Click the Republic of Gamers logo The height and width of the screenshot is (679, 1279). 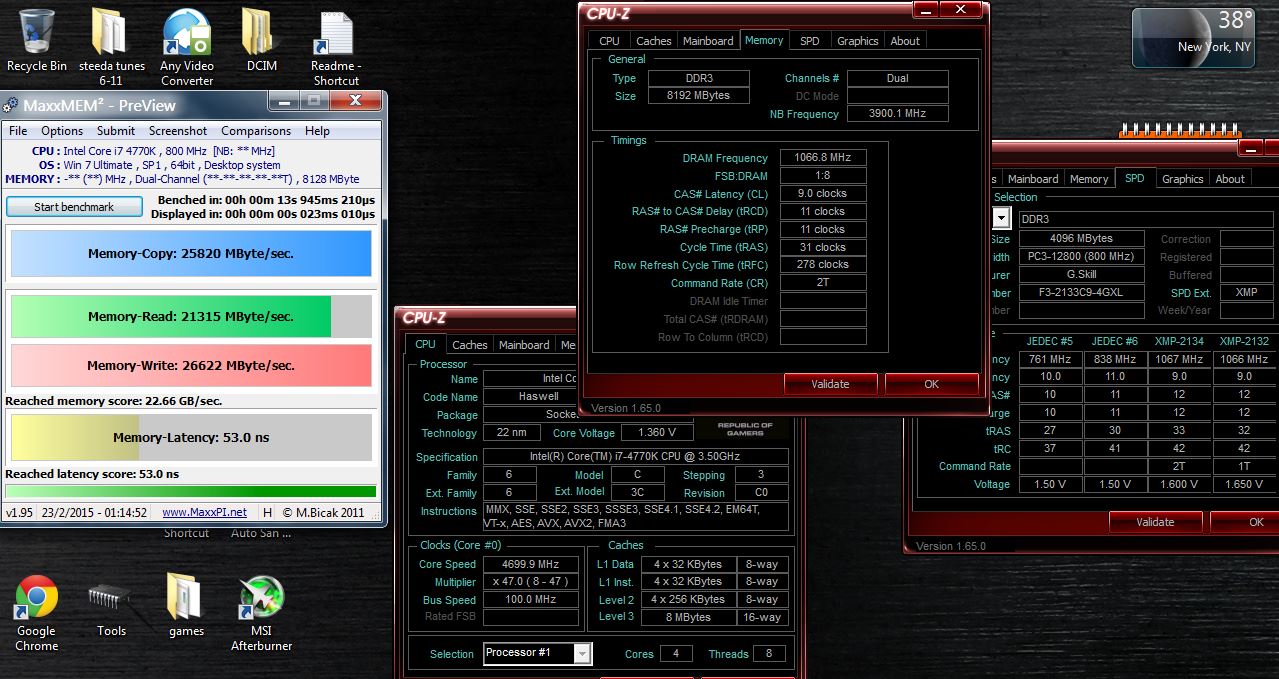click(745, 429)
